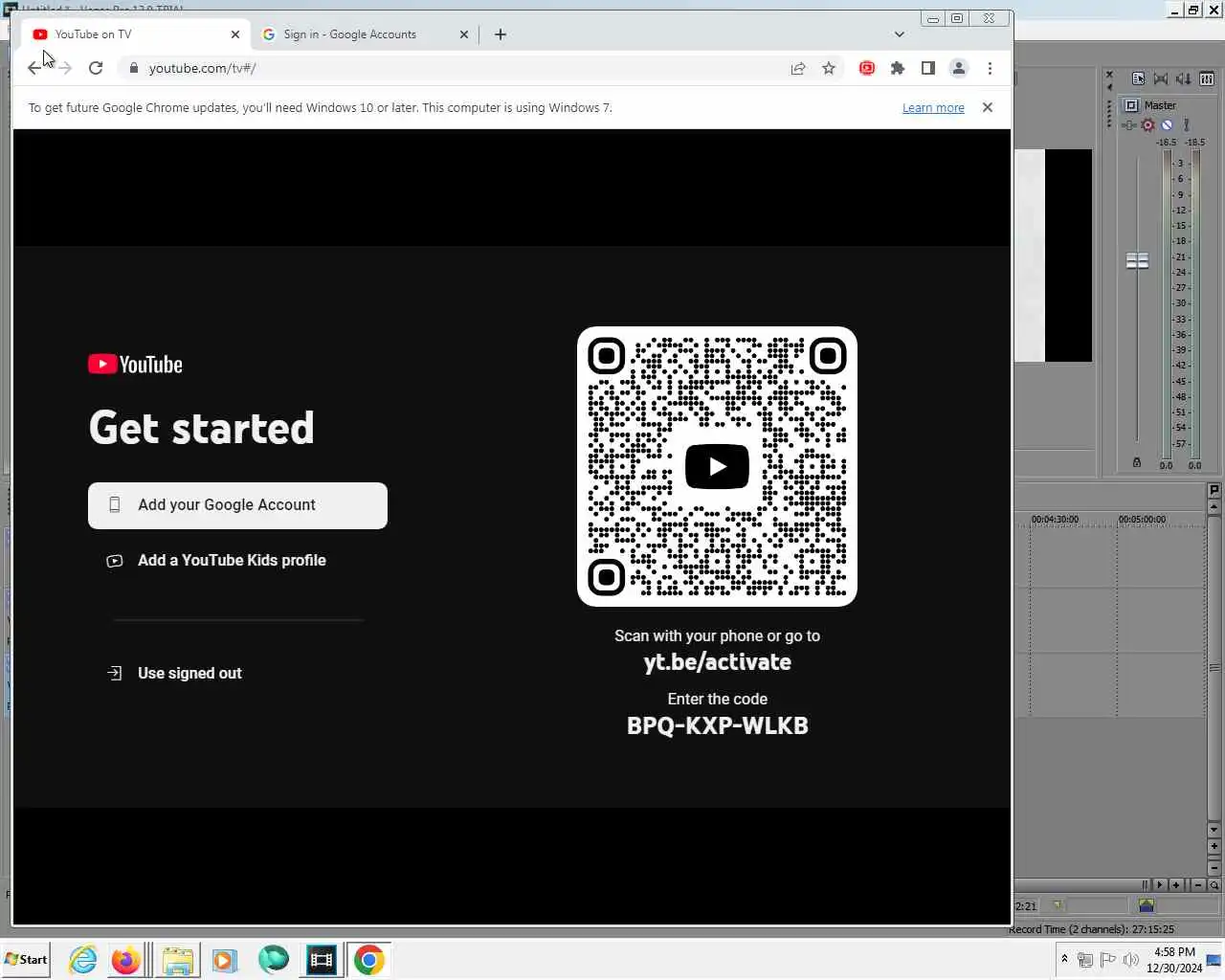This screenshot has width=1225, height=980.
Task: Toggle the Master mute icon in Vegas mixer
Action: 1167,124
